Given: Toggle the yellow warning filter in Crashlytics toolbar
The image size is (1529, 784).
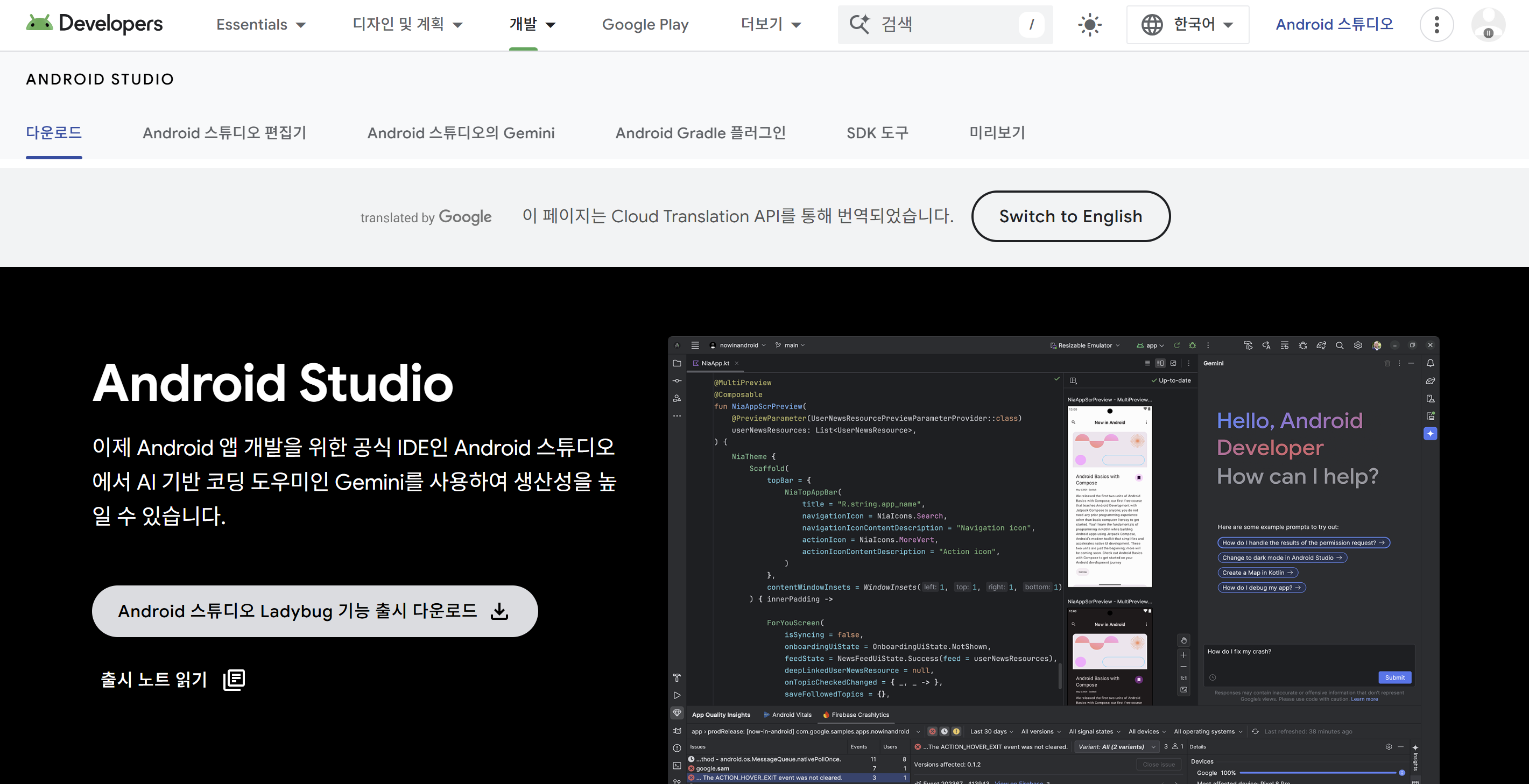Looking at the screenshot, I should pyautogui.click(x=956, y=732).
